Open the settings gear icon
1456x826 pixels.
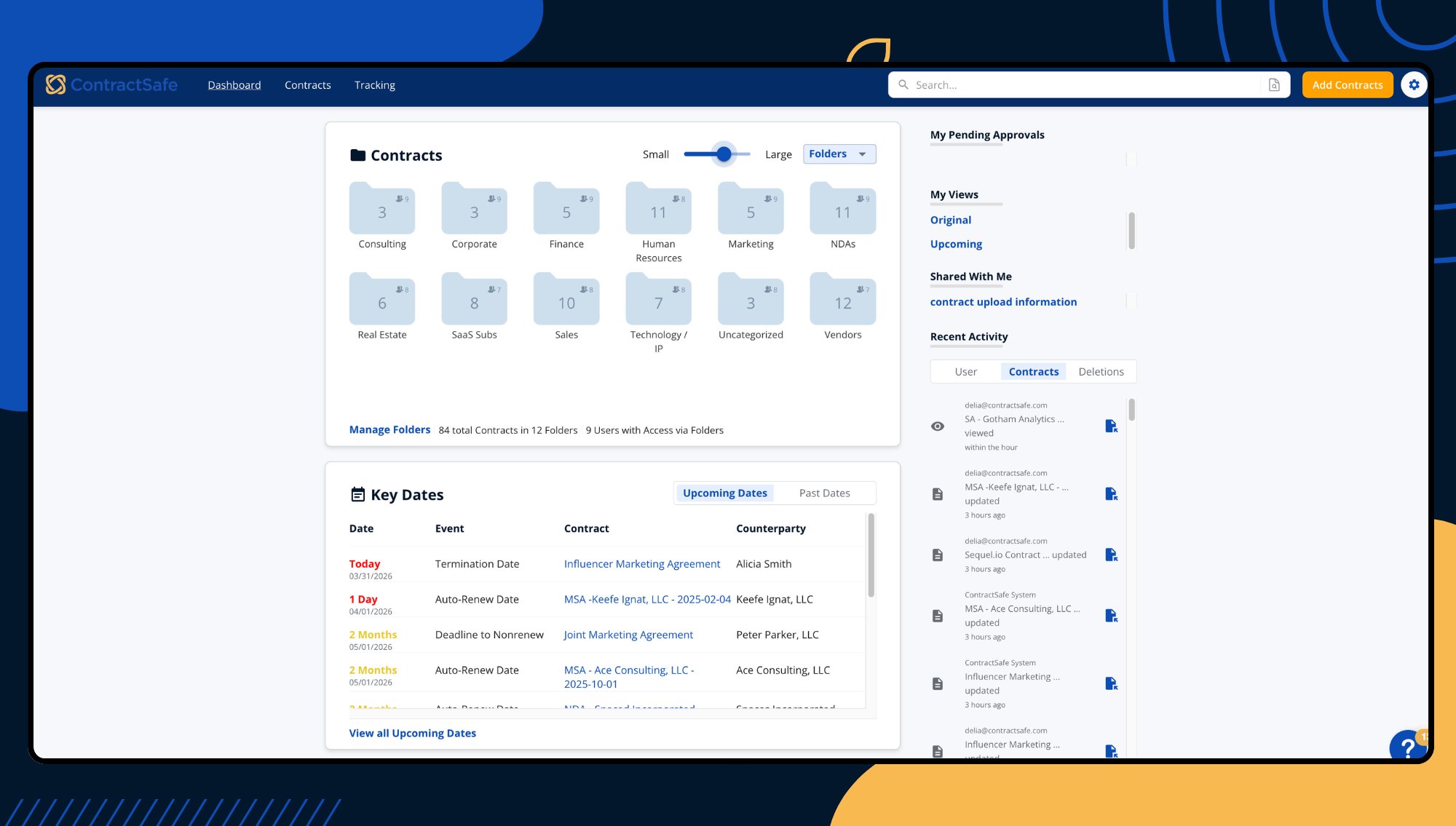click(x=1414, y=85)
